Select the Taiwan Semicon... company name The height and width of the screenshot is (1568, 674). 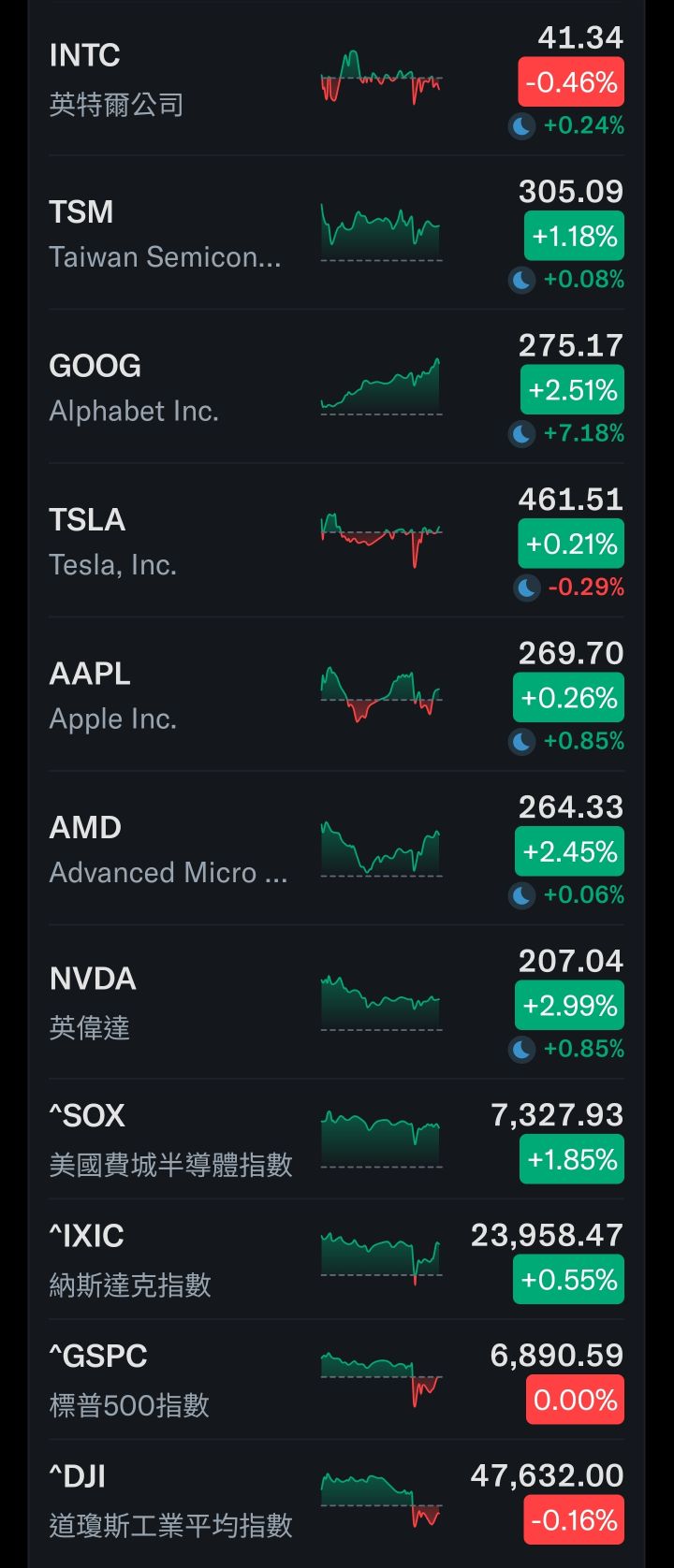165,256
